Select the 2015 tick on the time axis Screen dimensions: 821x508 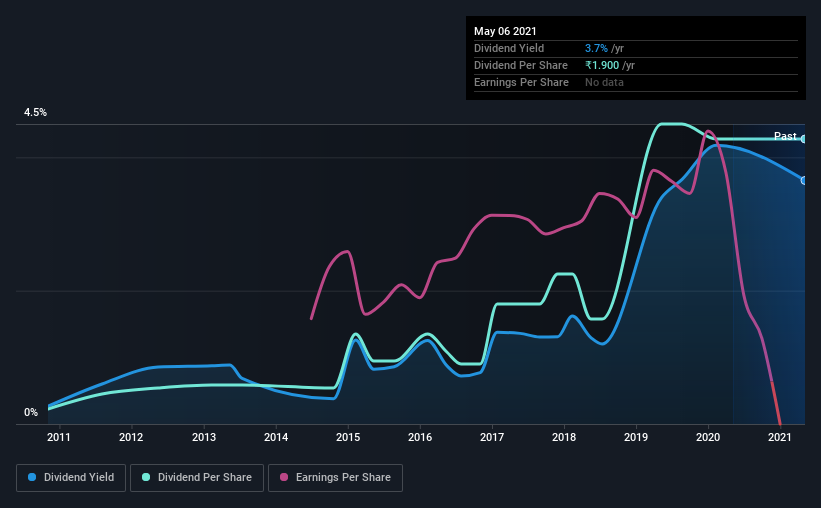348,437
